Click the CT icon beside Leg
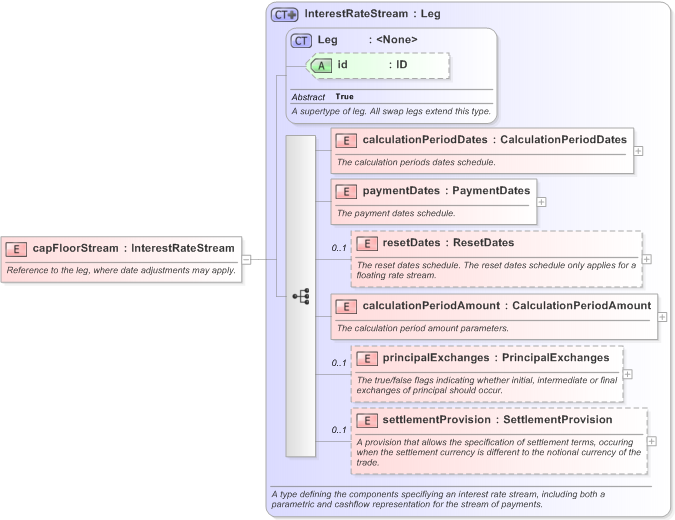 pyautogui.click(x=301, y=41)
